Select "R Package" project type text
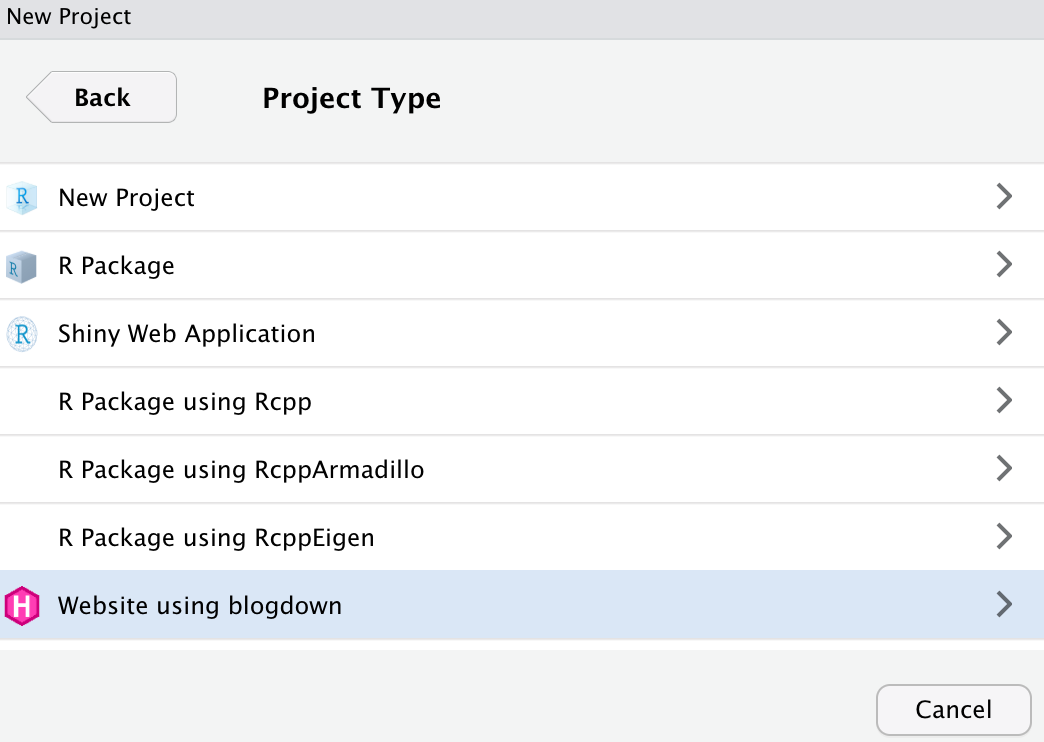 point(117,266)
